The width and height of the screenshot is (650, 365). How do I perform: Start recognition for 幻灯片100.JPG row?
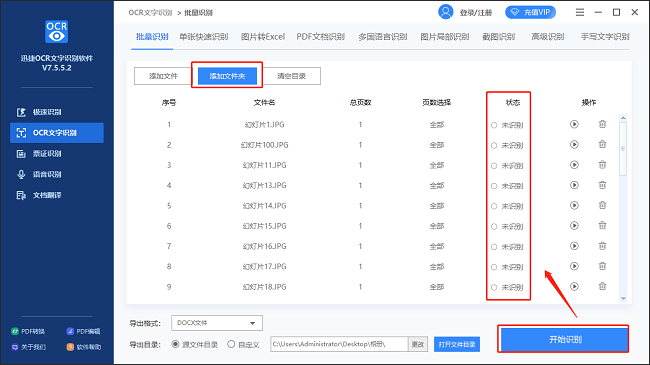[574, 145]
